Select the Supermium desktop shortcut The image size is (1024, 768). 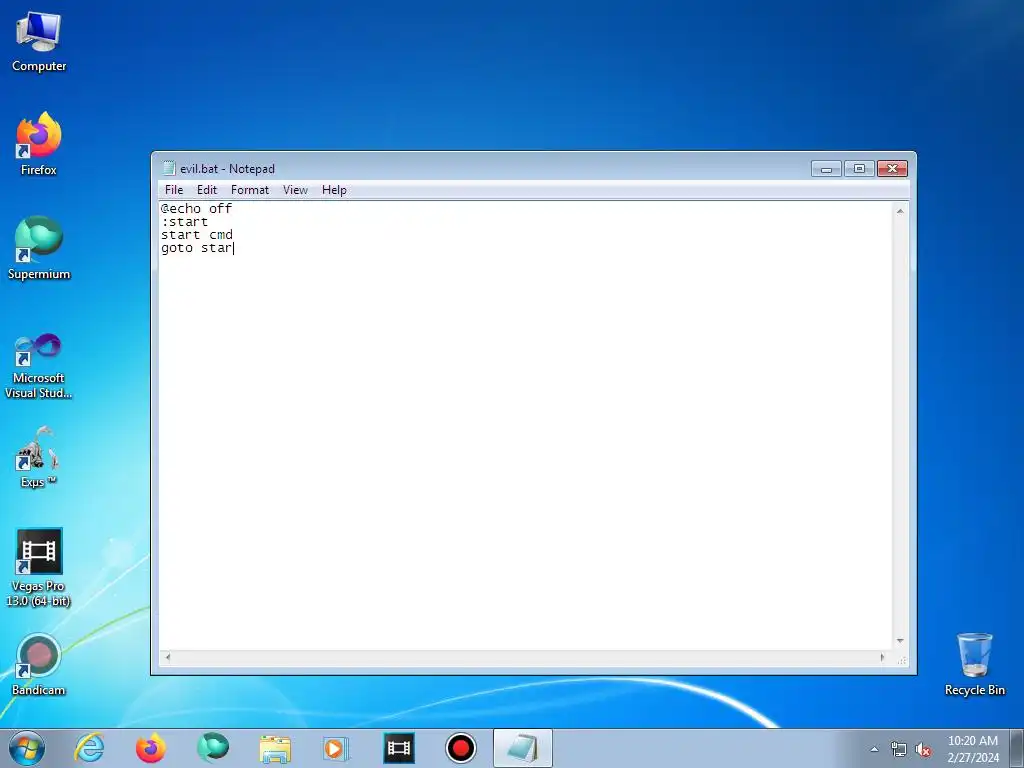click(x=39, y=248)
